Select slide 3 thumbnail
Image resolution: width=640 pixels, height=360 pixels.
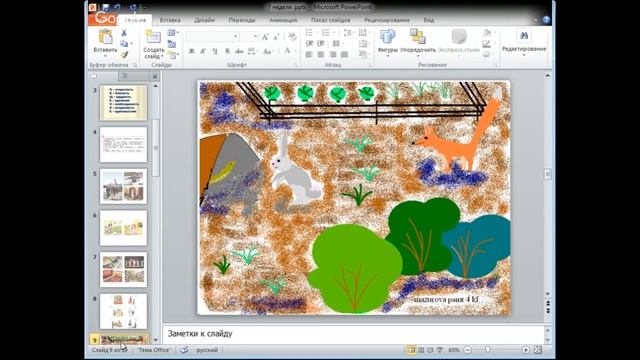pyautogui.click(x=123, y=103)
